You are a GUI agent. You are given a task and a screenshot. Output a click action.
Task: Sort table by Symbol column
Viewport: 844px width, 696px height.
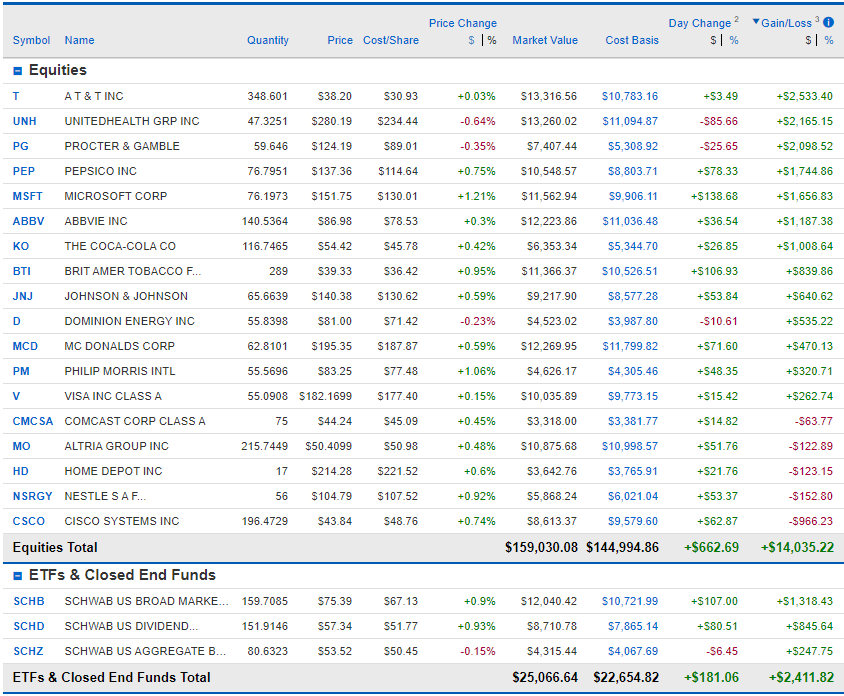(x=31, y=40)
